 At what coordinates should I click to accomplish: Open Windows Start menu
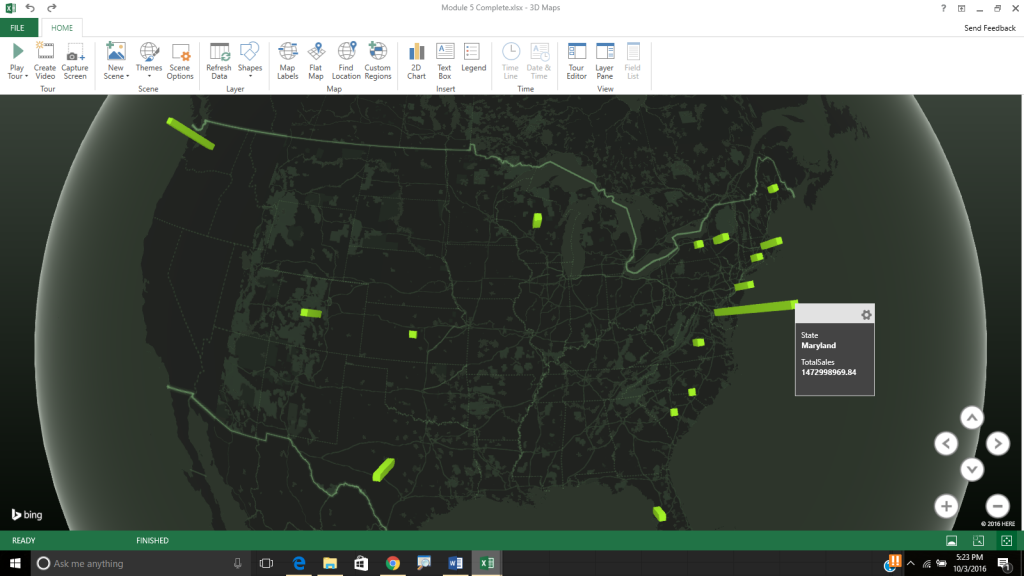click(x=15, y=563)
